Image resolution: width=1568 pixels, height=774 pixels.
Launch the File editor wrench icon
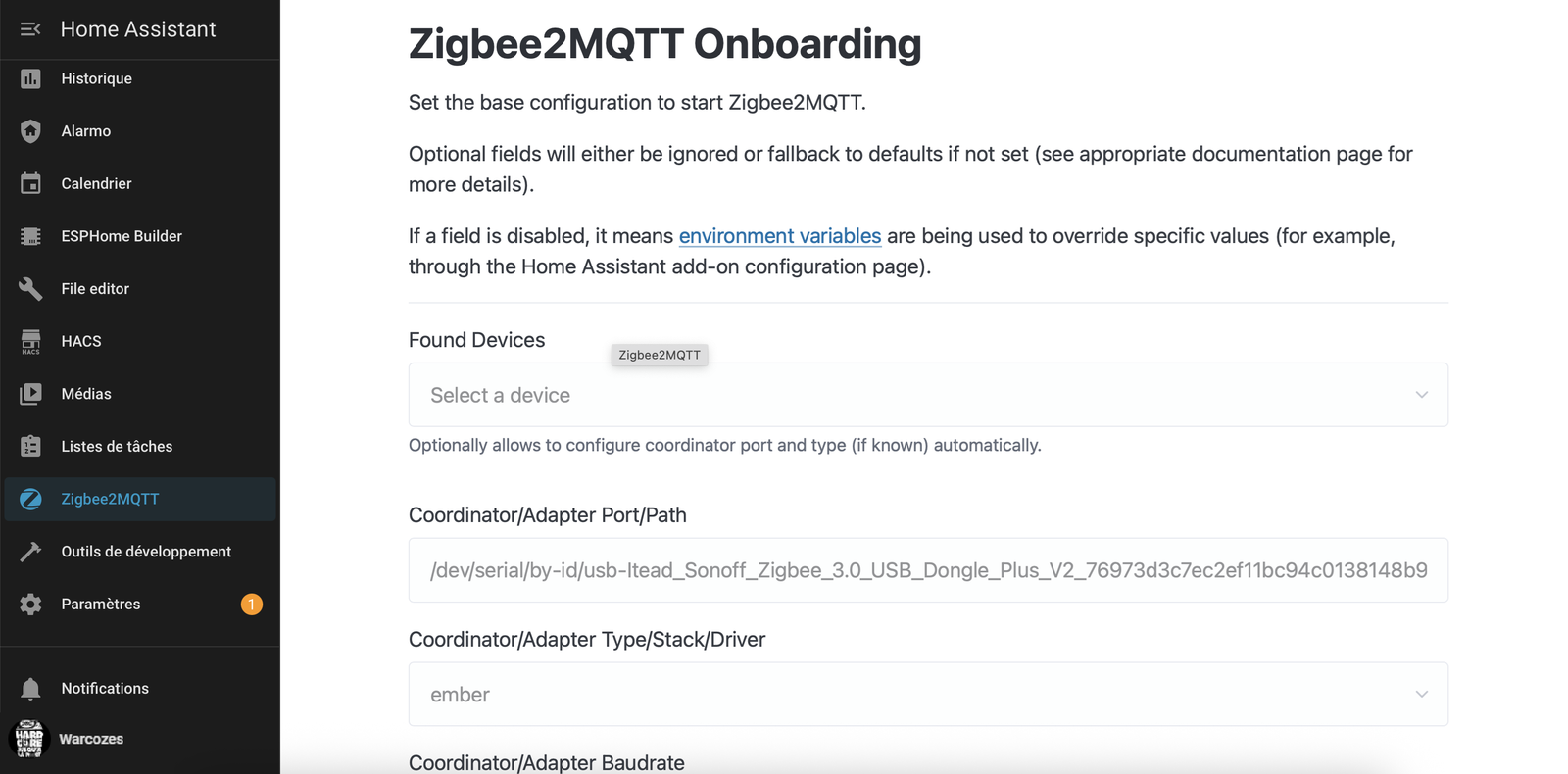(30, 288)
